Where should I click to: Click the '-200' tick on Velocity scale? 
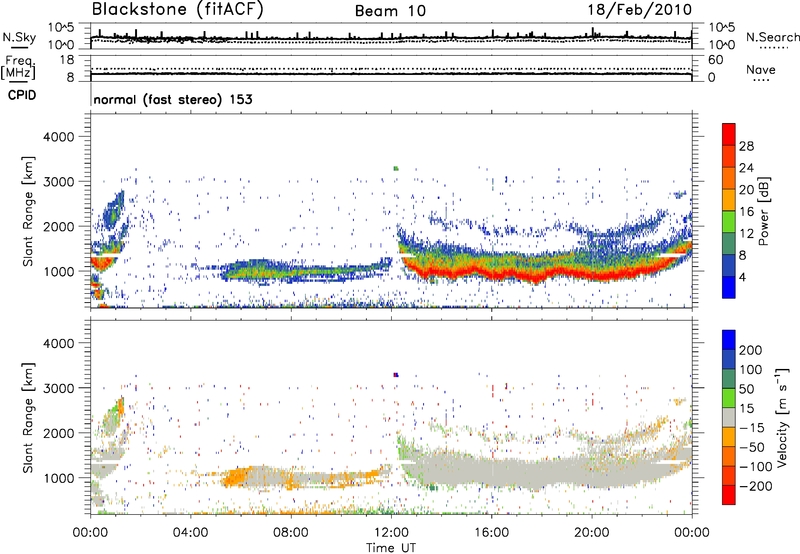(x=756, y=486)
